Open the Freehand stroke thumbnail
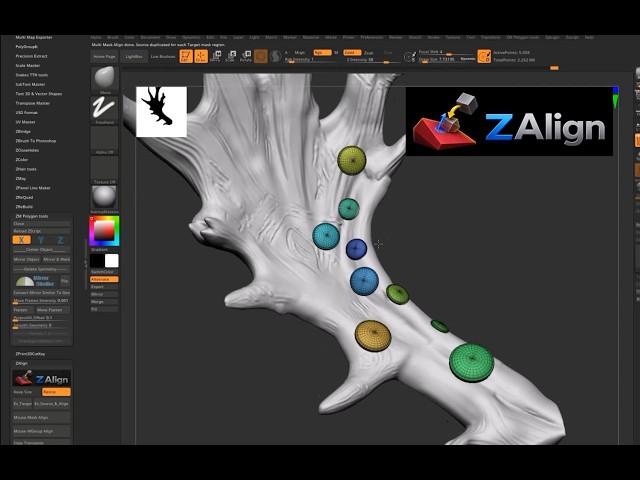The width and height of the screenshot is (640, 480). tap(104, 110)
